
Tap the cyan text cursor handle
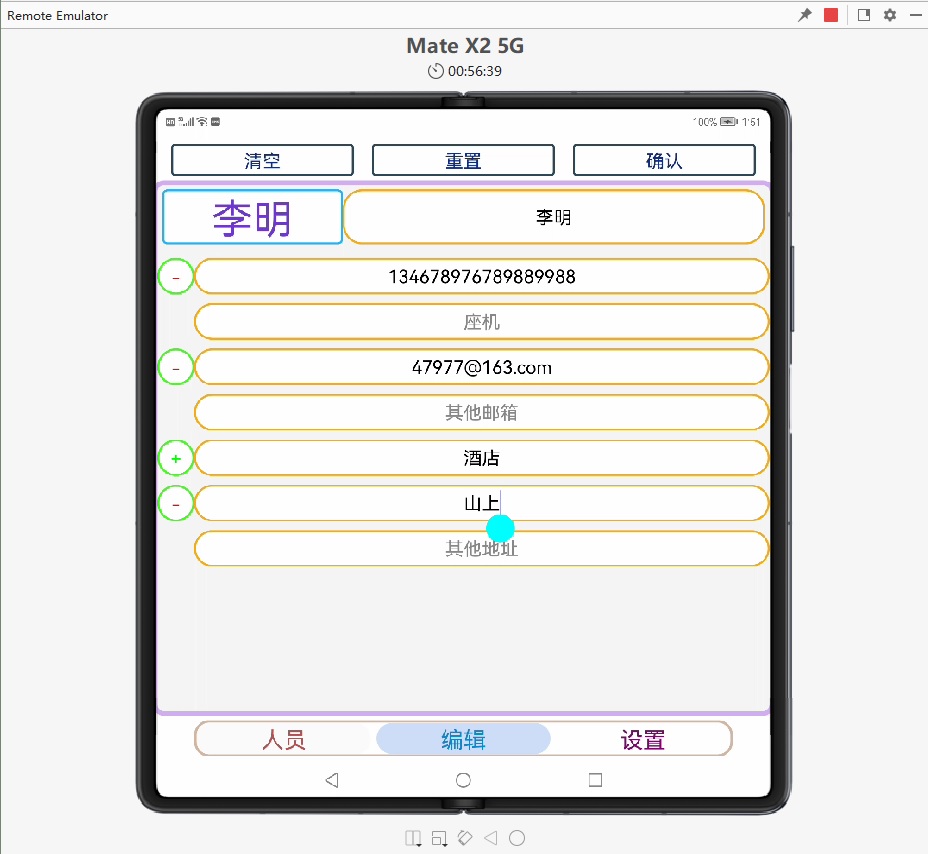[x=500, y=528]
